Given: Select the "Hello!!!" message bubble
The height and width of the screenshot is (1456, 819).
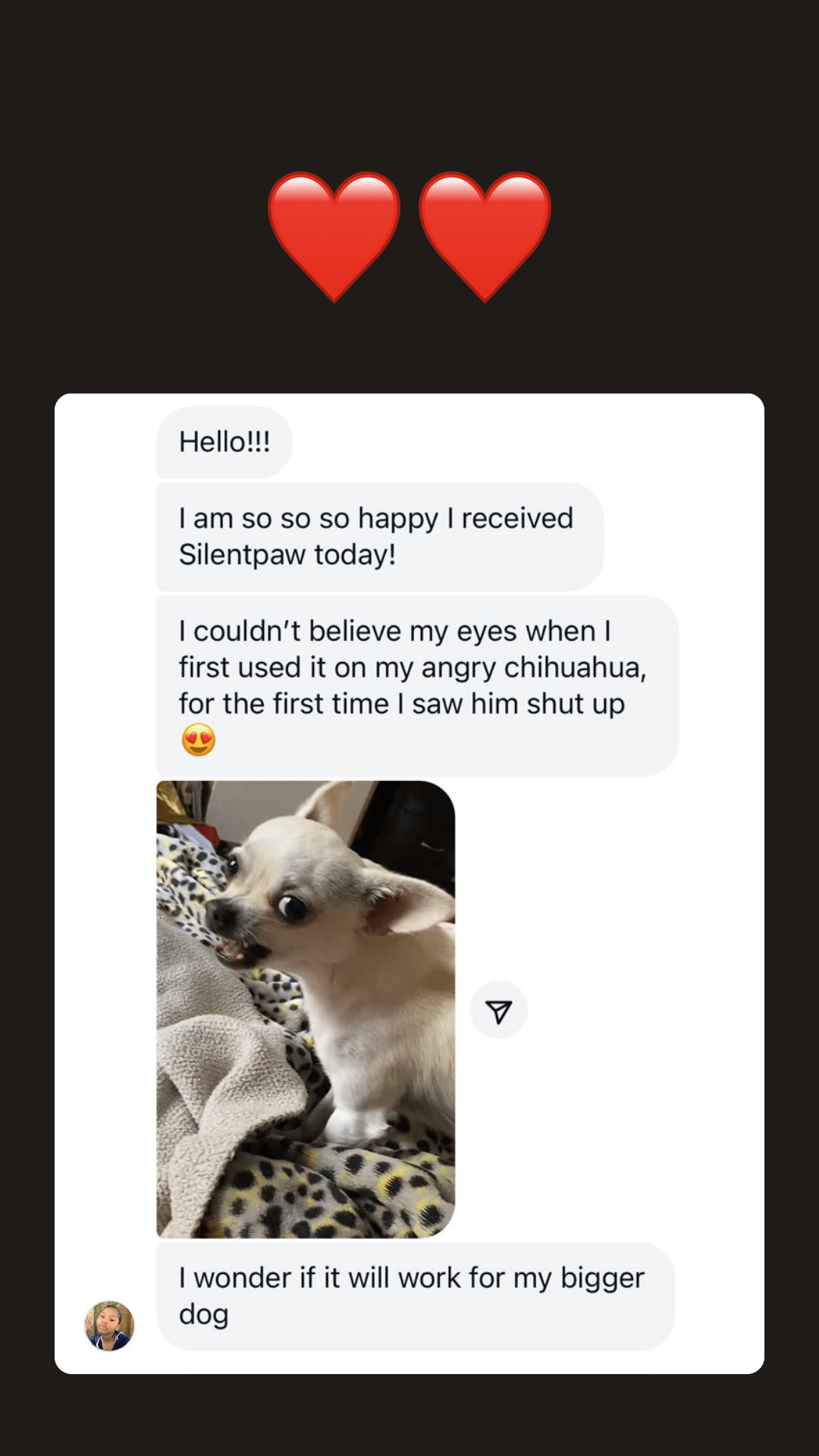Looking at the screenshot, I should pos(224,442).
